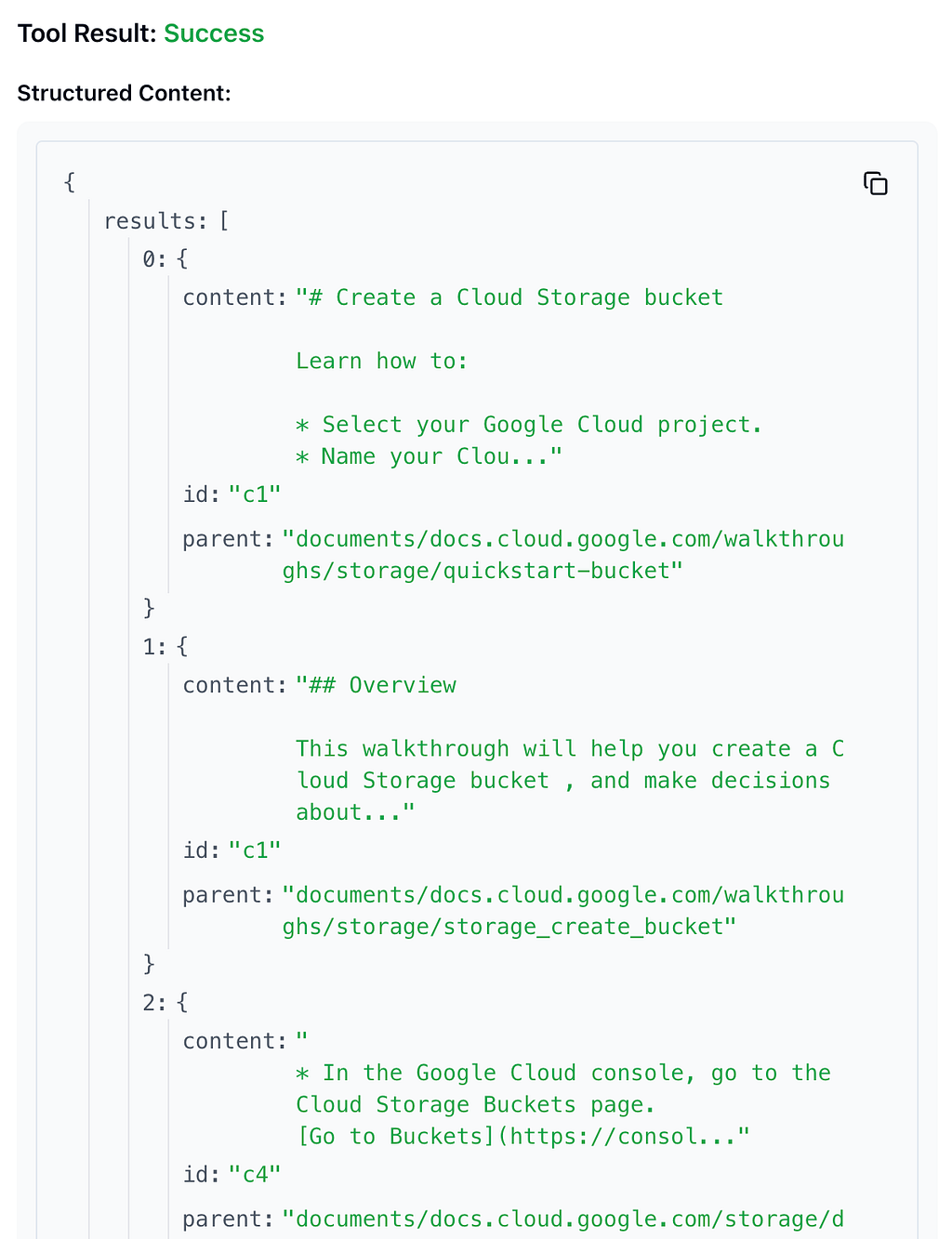Image resolution: width=952 pixels, height=1239 pixels.
Task: Click the Tool Result label
Action: click(x=87, y=33)
